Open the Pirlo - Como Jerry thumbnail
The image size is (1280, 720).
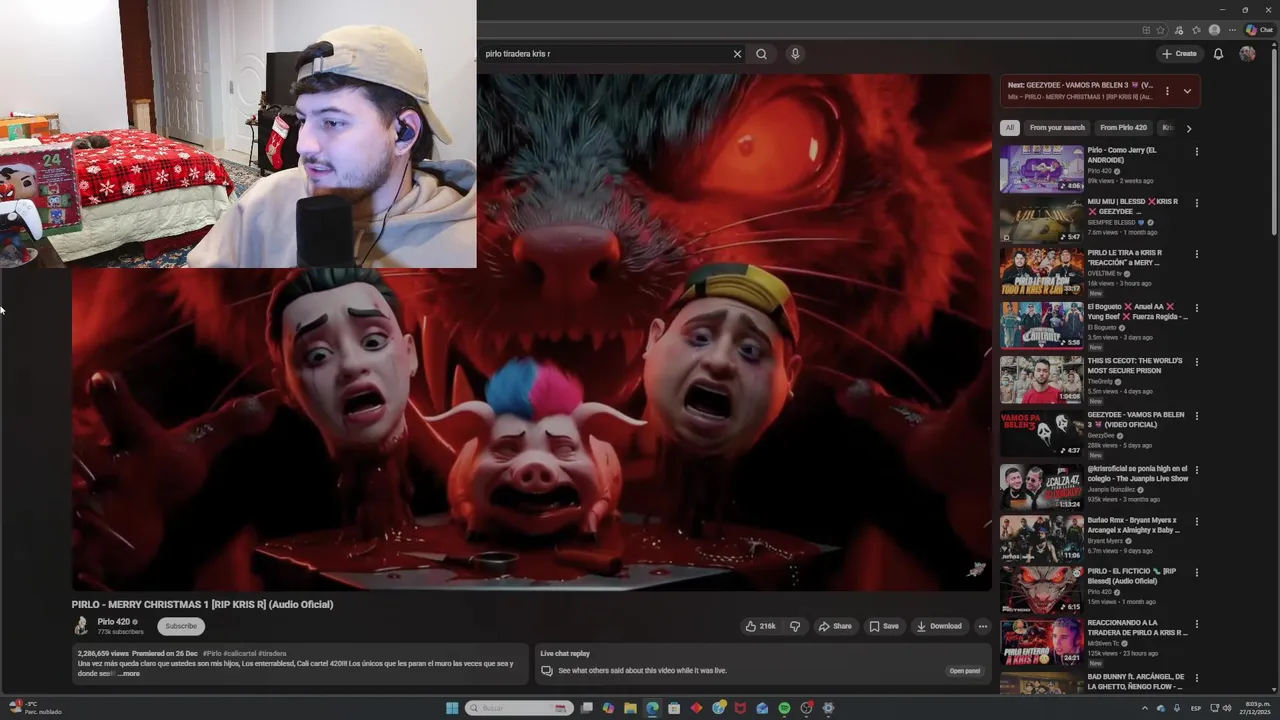click(1042, 169)
